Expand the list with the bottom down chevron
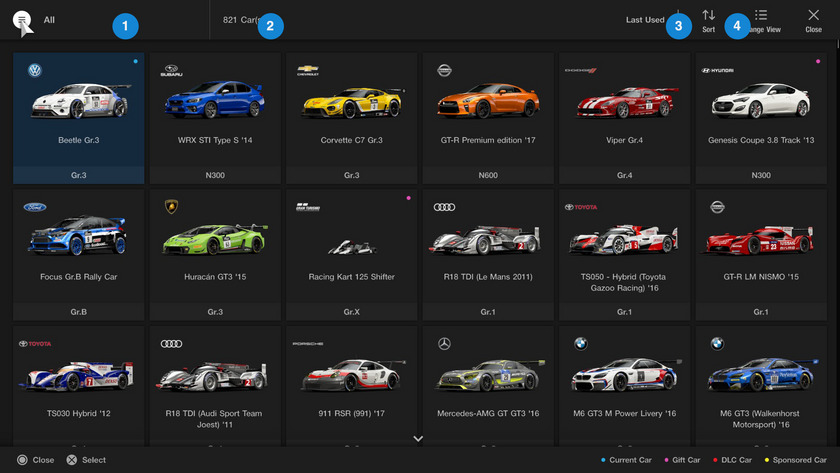 [x=418, y=438]
